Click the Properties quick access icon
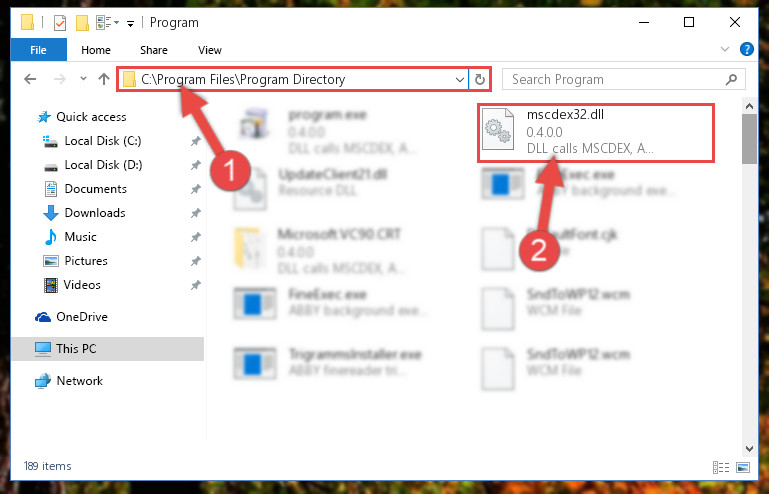 click(x=60, y=23)
